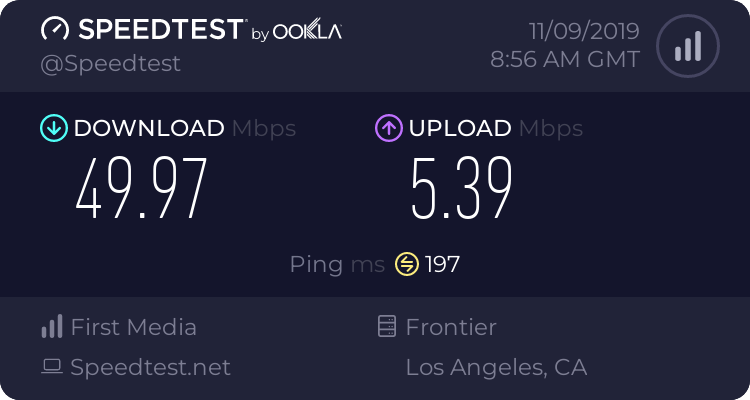This screenshot has width=750, height=400.
Task: Click the DOWNLOAD label text
Action: click(149, 128)
